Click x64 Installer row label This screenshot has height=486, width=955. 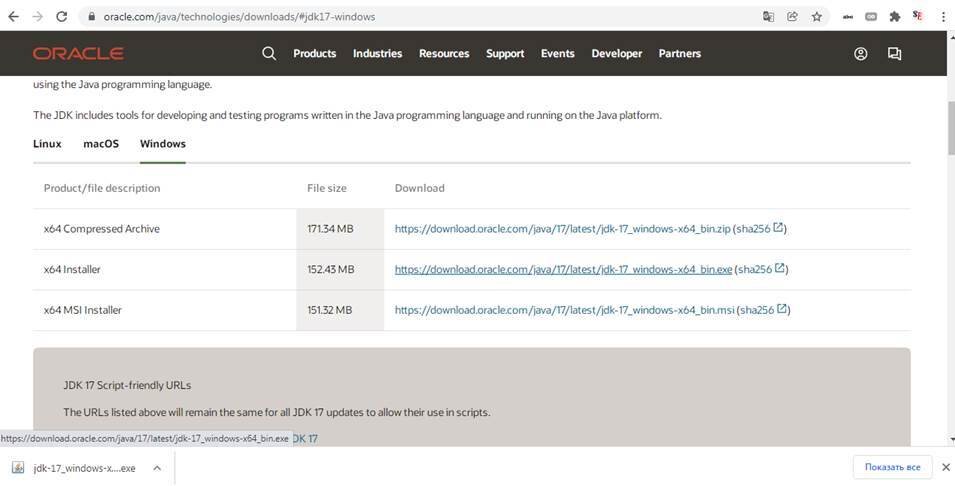click(72, 269)
